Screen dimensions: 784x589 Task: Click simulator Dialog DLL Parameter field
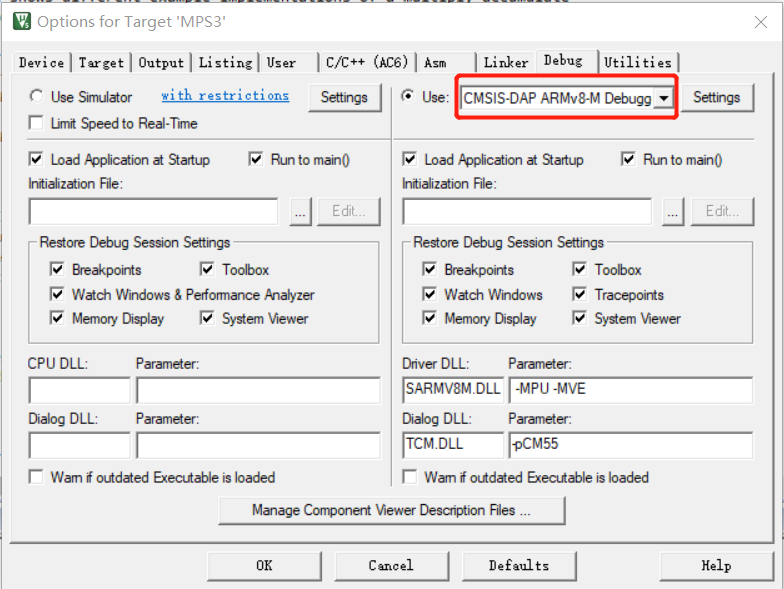(258, 445)
